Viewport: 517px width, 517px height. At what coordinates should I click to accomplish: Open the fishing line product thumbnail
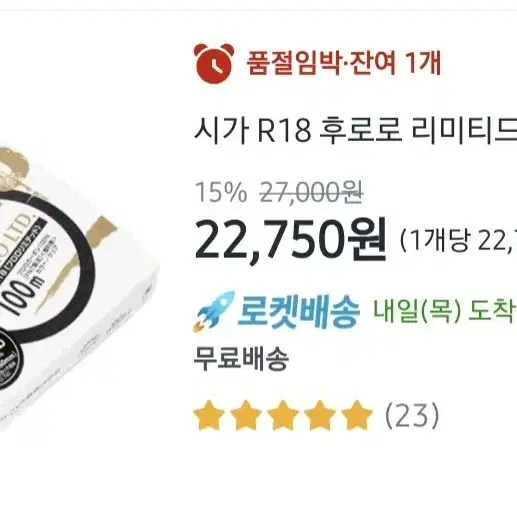point(79,288)
